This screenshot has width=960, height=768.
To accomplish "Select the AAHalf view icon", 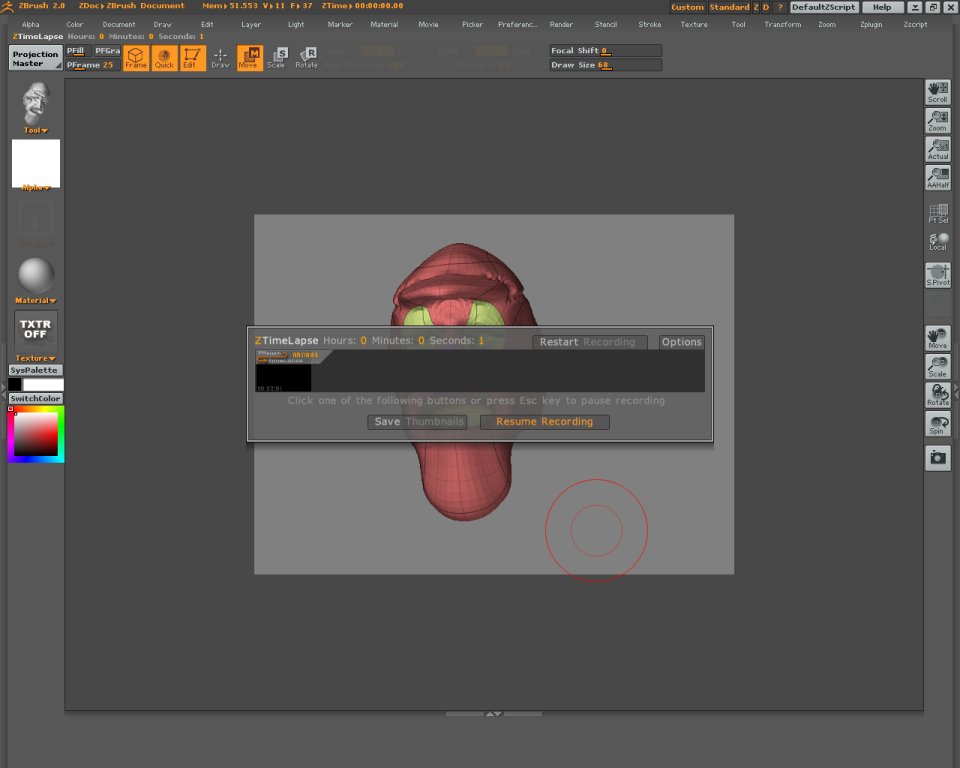I will tap(937, 177).
